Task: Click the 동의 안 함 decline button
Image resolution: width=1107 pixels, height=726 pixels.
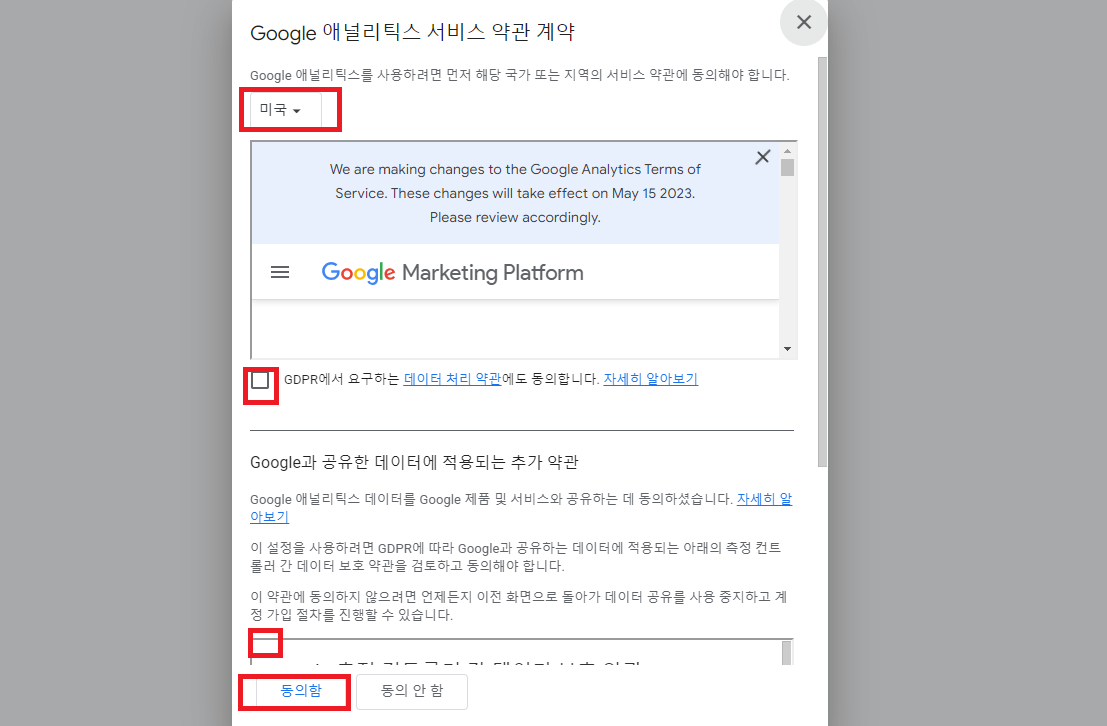Action: 412,691
